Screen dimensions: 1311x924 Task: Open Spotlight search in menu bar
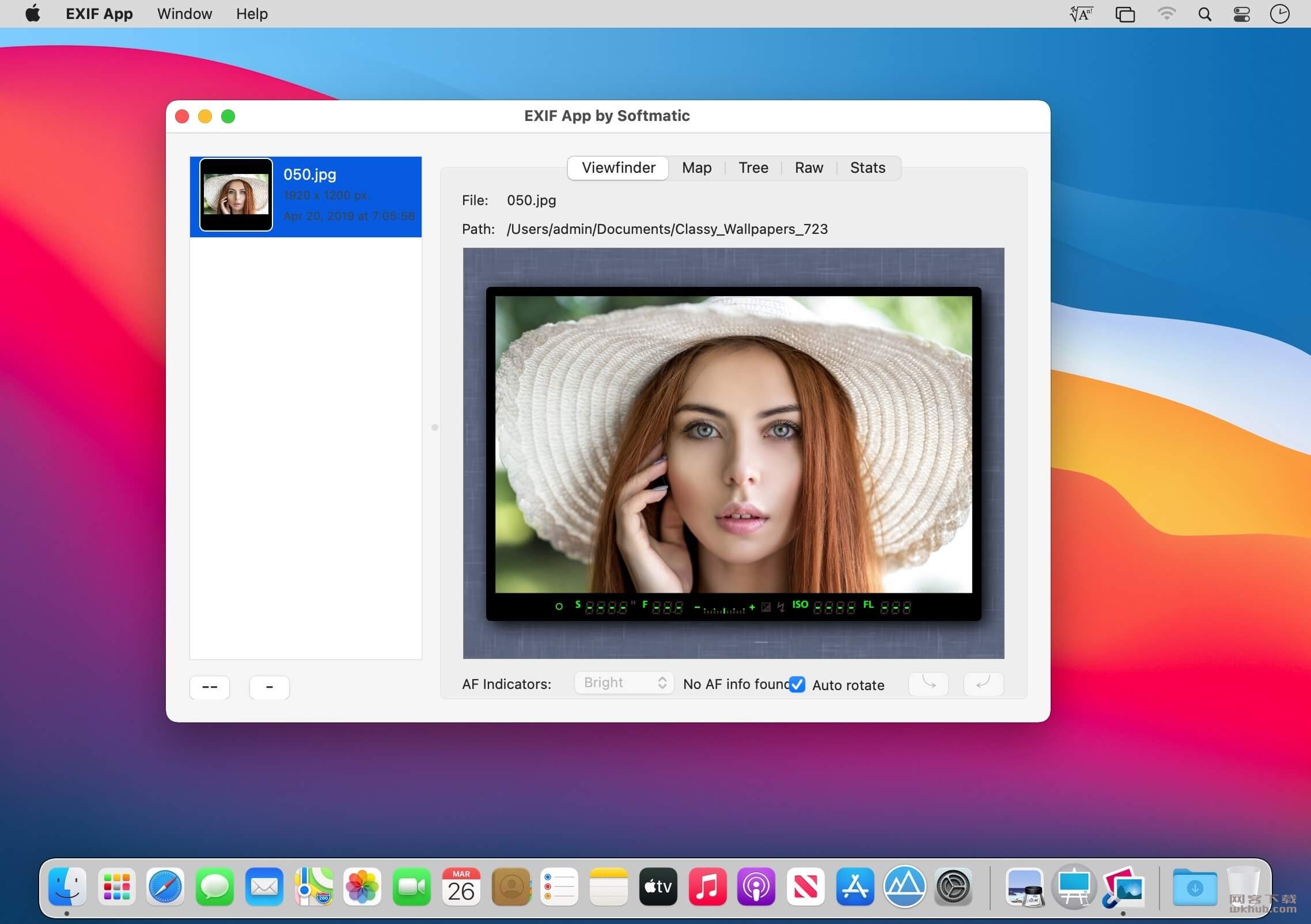click(x=1204, y=14)
